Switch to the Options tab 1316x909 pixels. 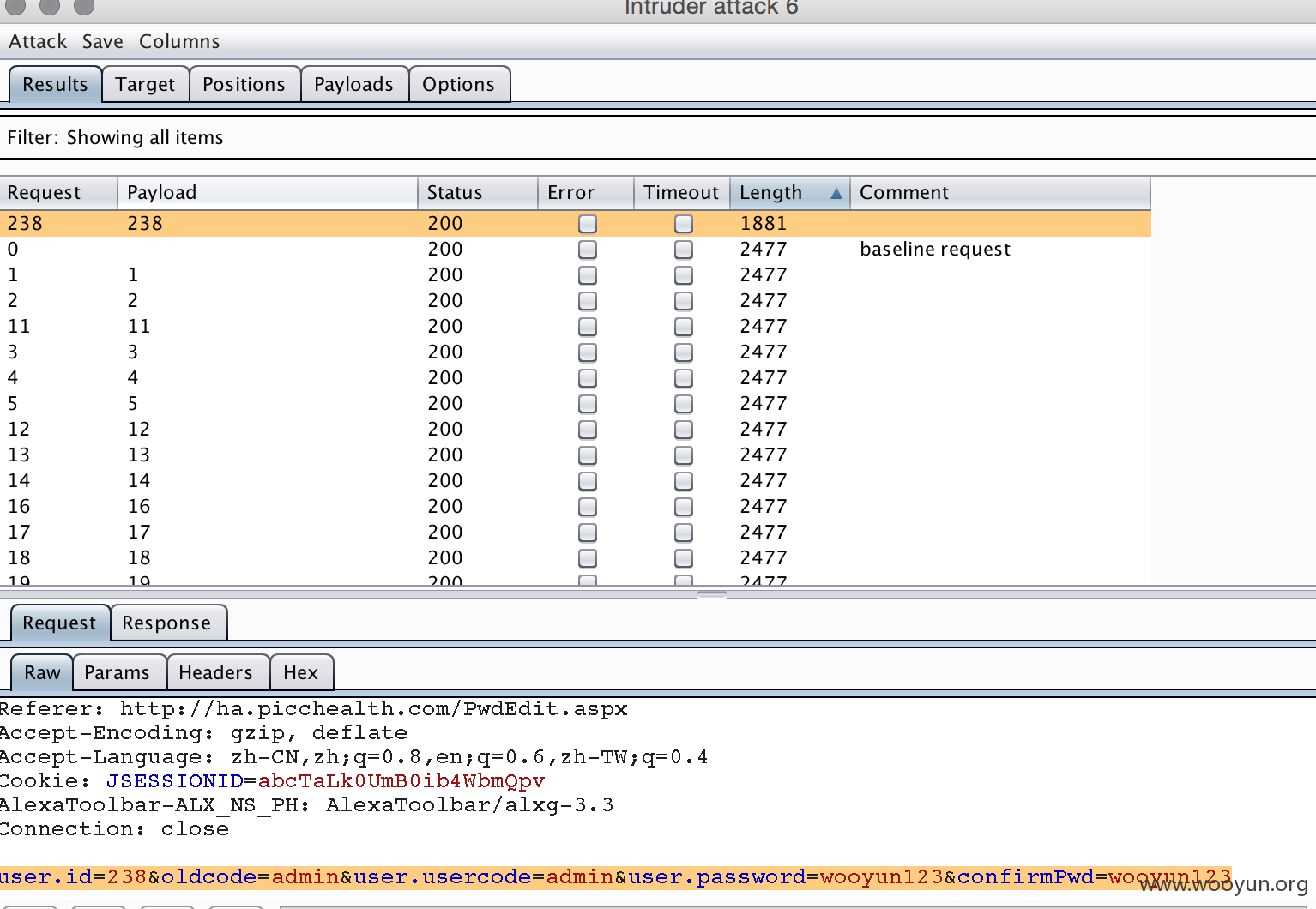[458, 84]
